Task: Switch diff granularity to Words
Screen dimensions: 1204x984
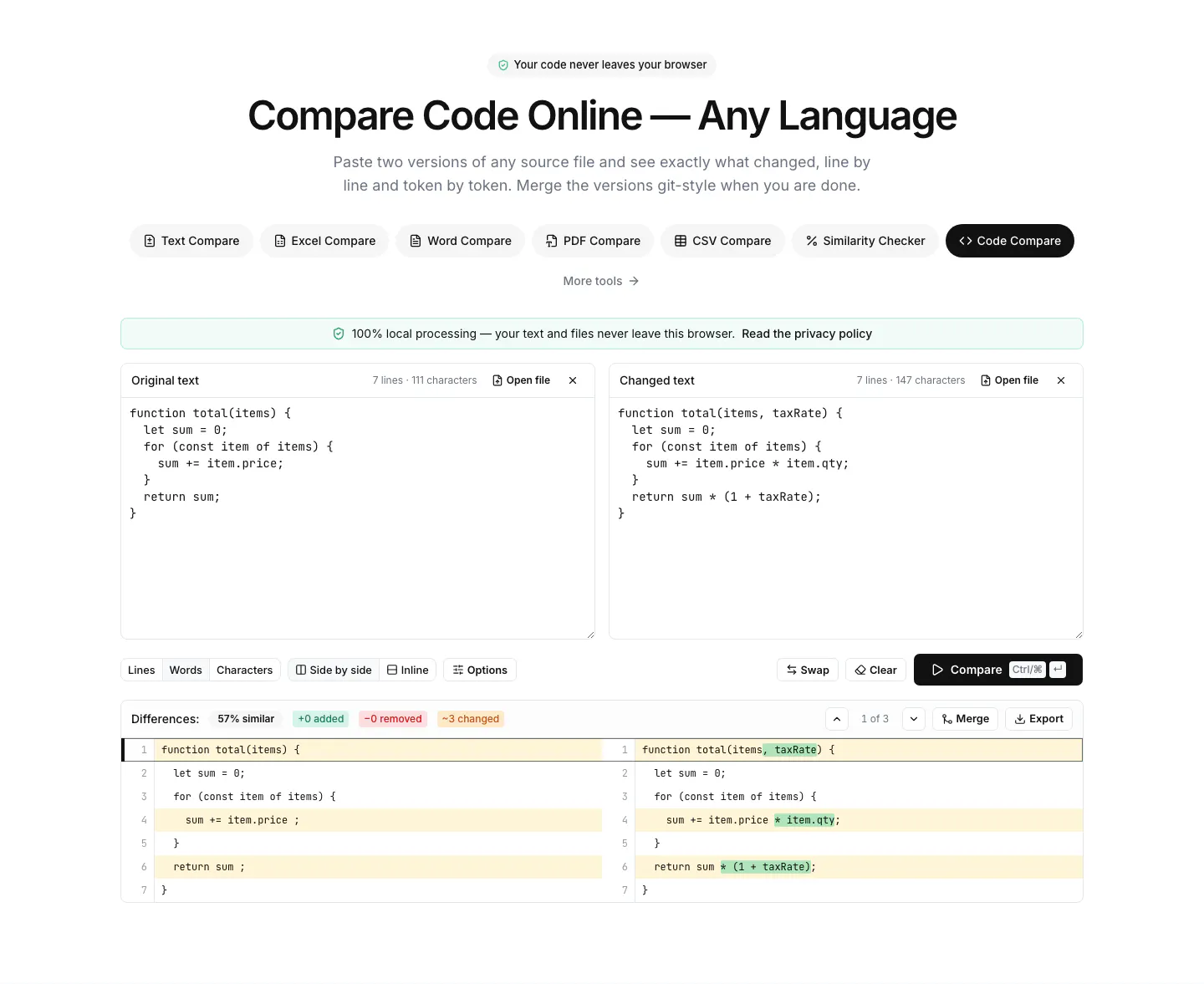Action: click(186, 670)
